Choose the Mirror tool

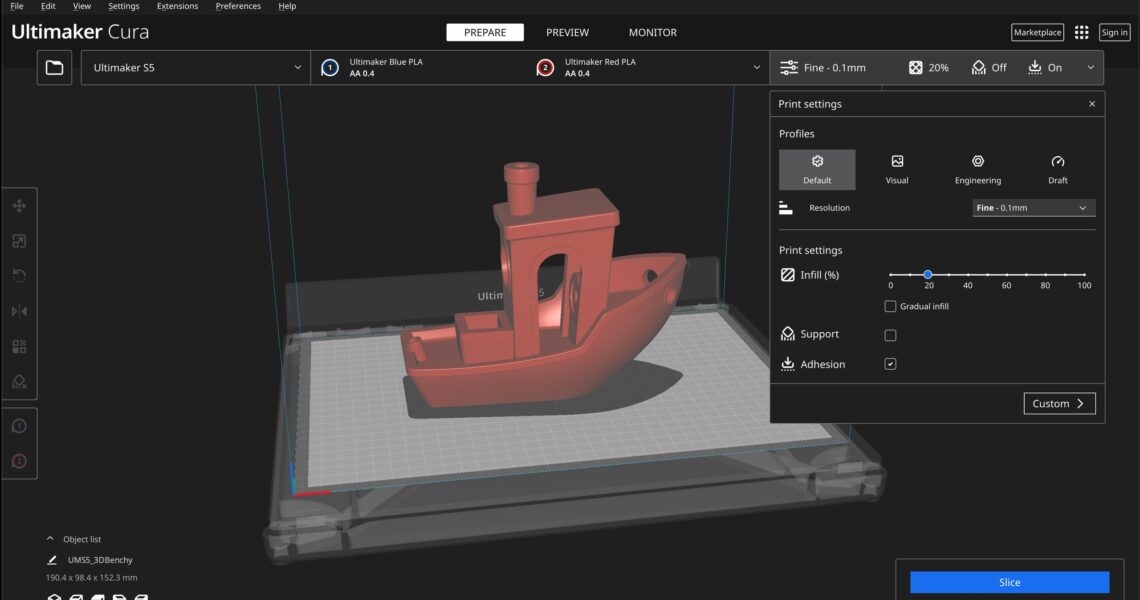pyautogui.click(x=19, y=311)
